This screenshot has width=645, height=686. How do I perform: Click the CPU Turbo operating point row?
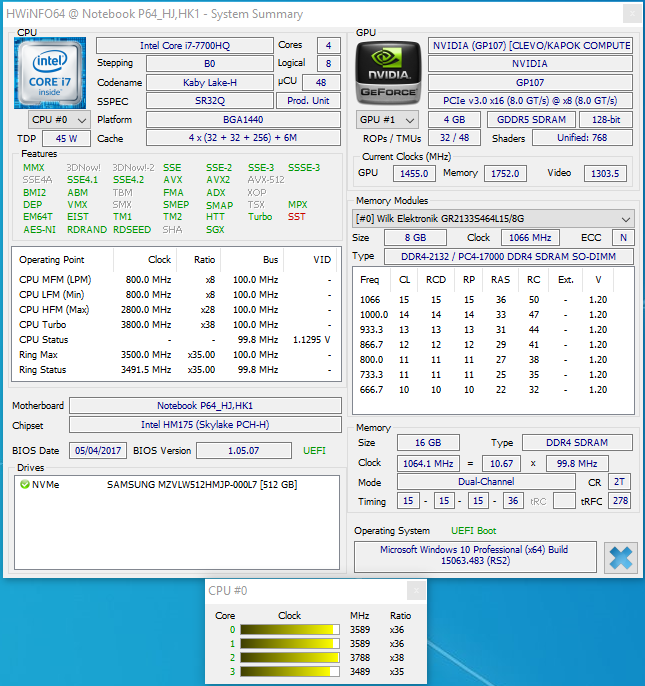176,325
